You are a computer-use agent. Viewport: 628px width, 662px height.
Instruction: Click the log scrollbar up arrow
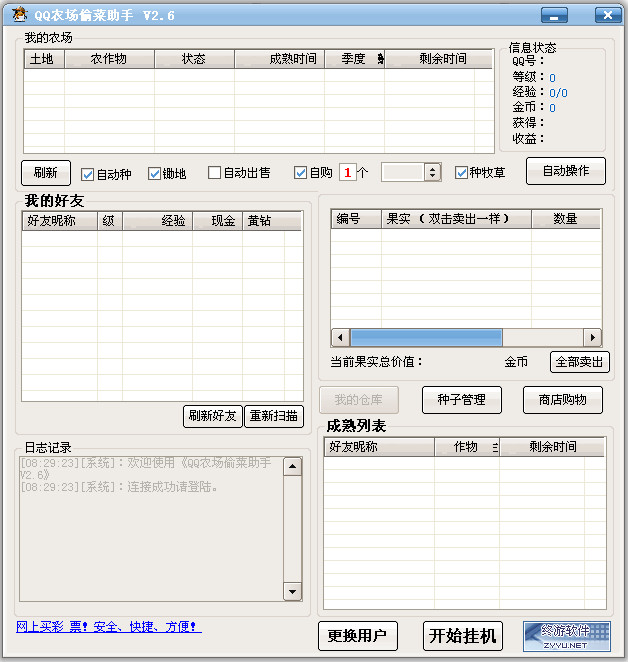(x=292, y=467)
